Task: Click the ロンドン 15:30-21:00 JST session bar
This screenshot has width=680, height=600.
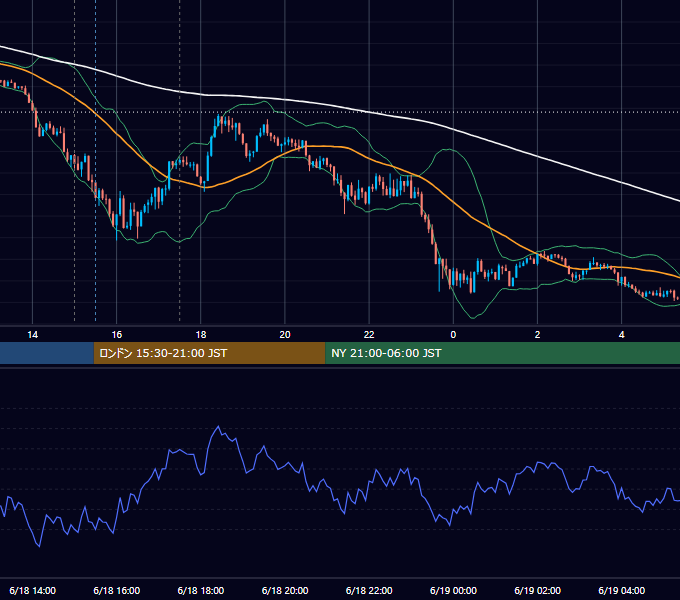Action: tap(209, 353)
